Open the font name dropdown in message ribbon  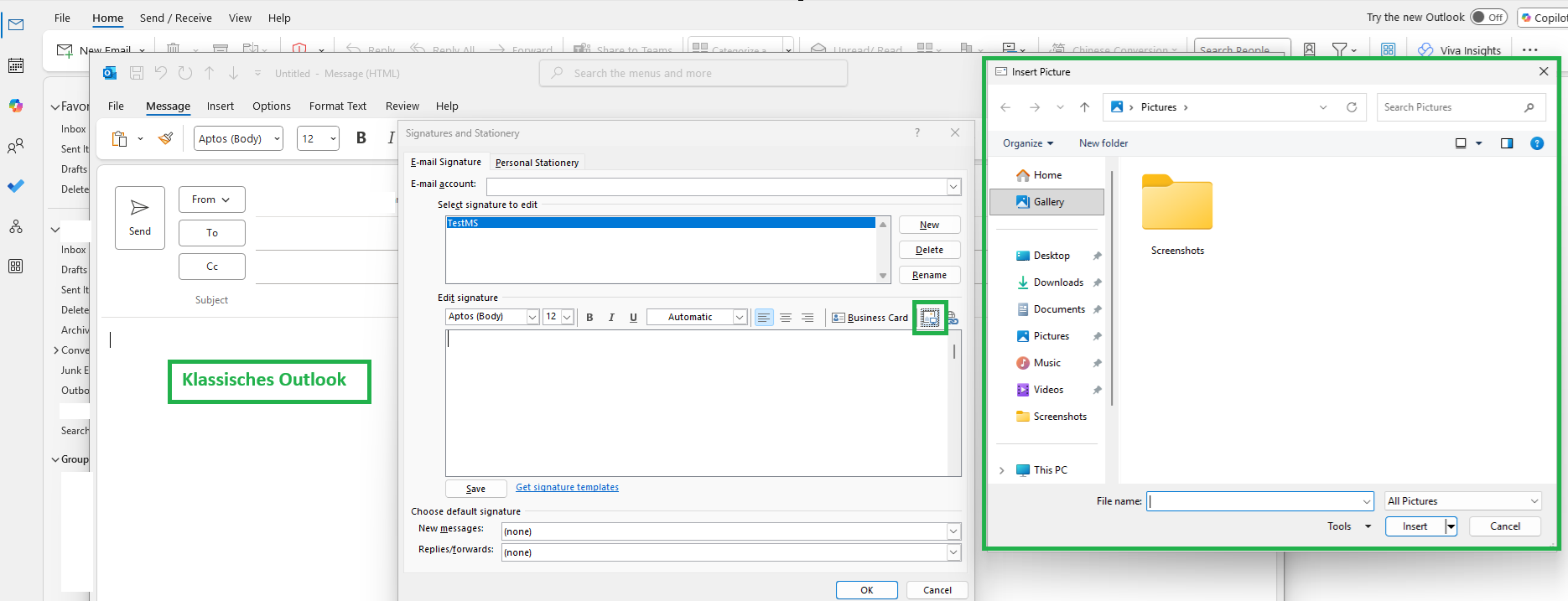[x=277, y=138]
